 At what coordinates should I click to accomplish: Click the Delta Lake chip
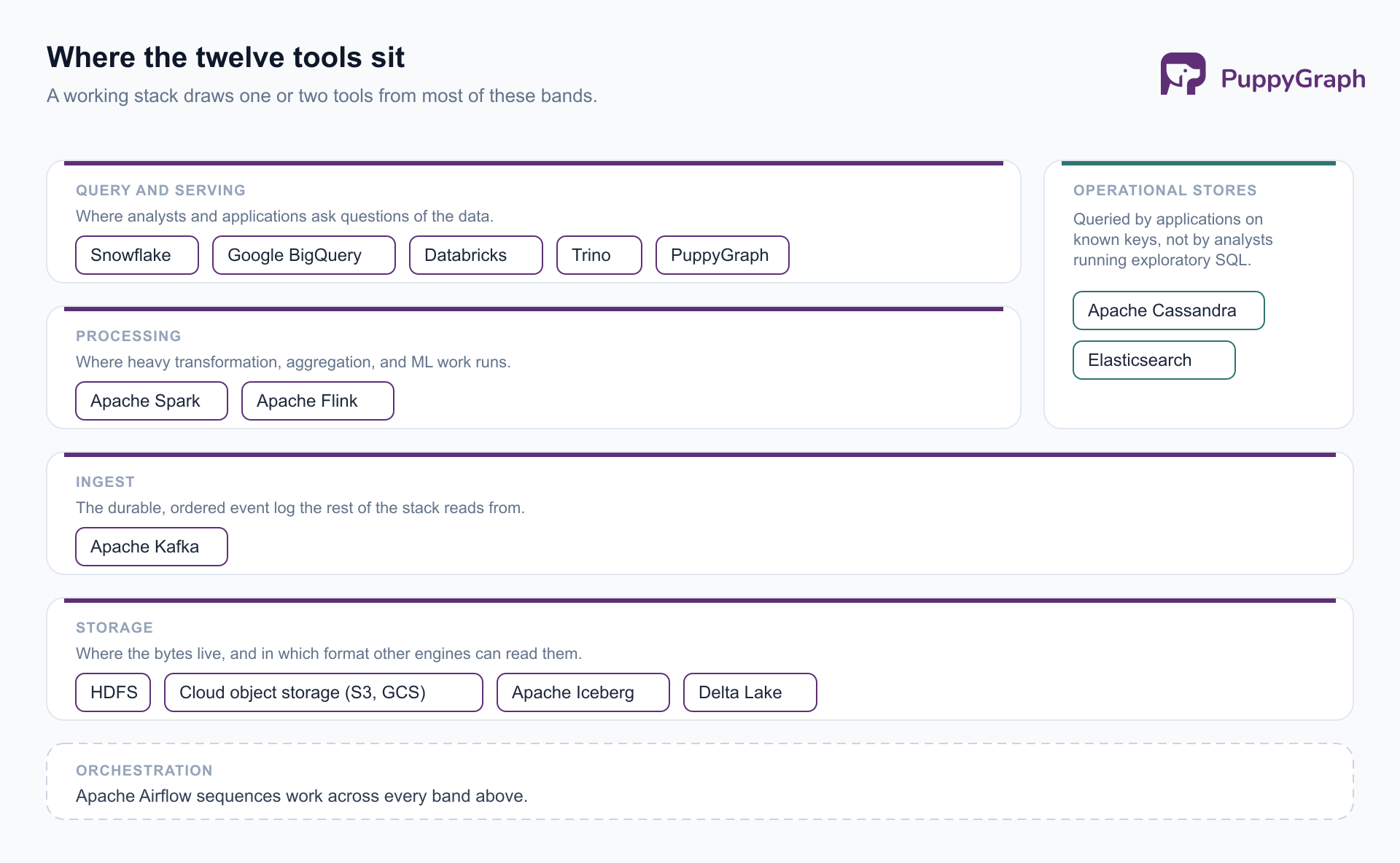tap(750, 692)
